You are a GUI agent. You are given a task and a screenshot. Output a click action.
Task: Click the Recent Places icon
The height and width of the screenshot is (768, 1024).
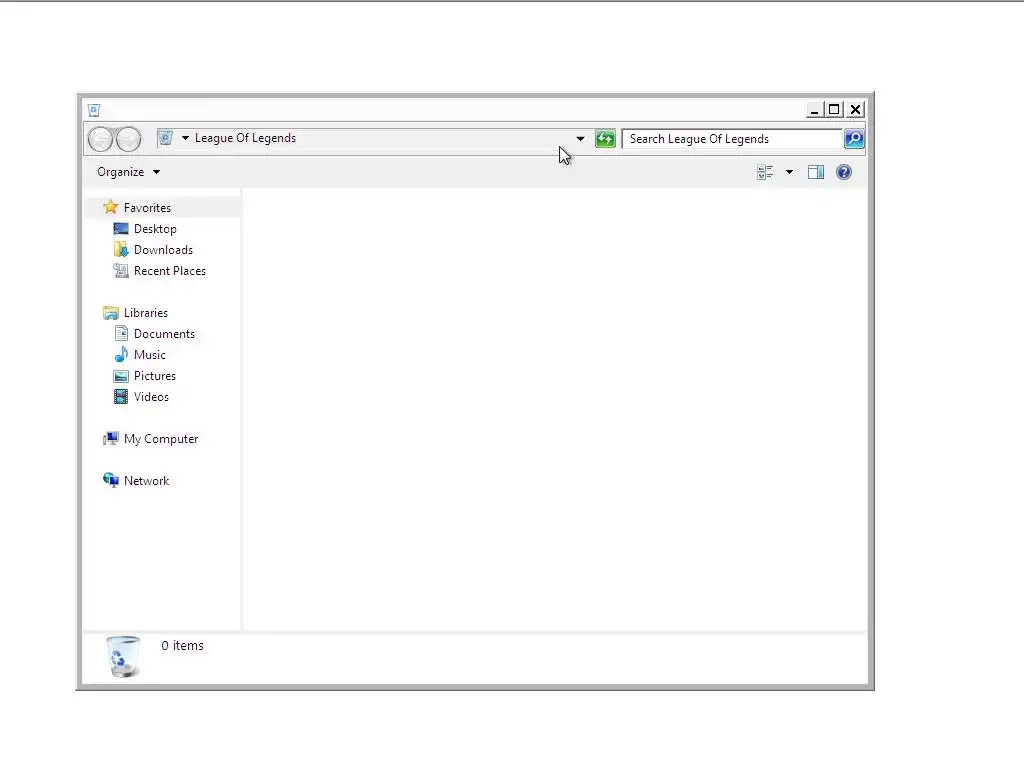click(121, 270)
